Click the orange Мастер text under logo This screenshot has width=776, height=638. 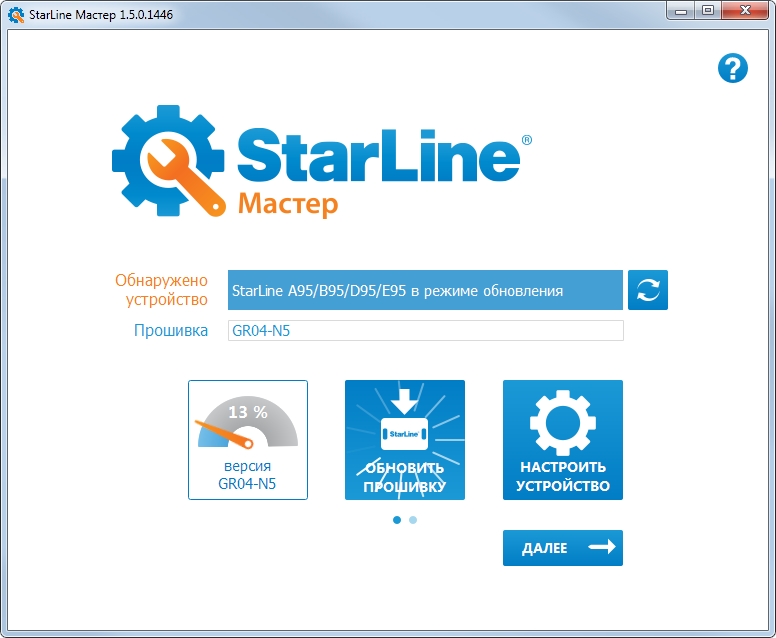point(287,204)
